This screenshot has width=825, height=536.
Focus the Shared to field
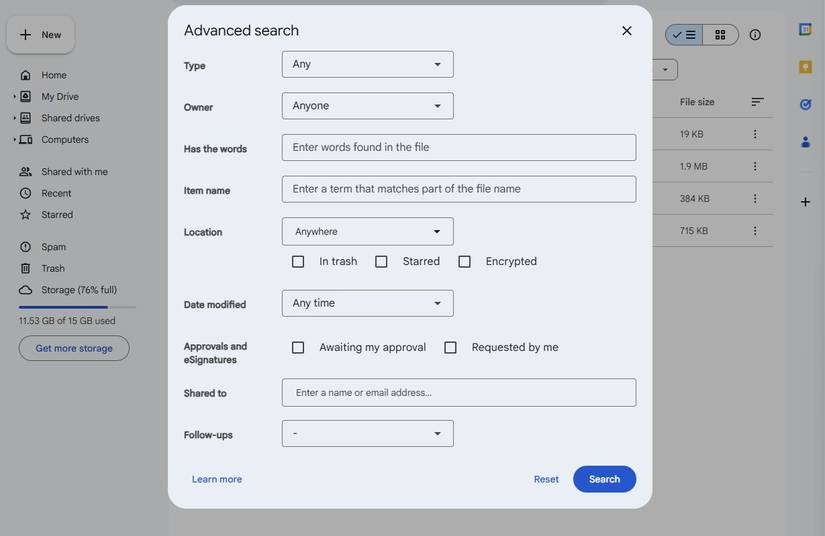coord(459,392)
